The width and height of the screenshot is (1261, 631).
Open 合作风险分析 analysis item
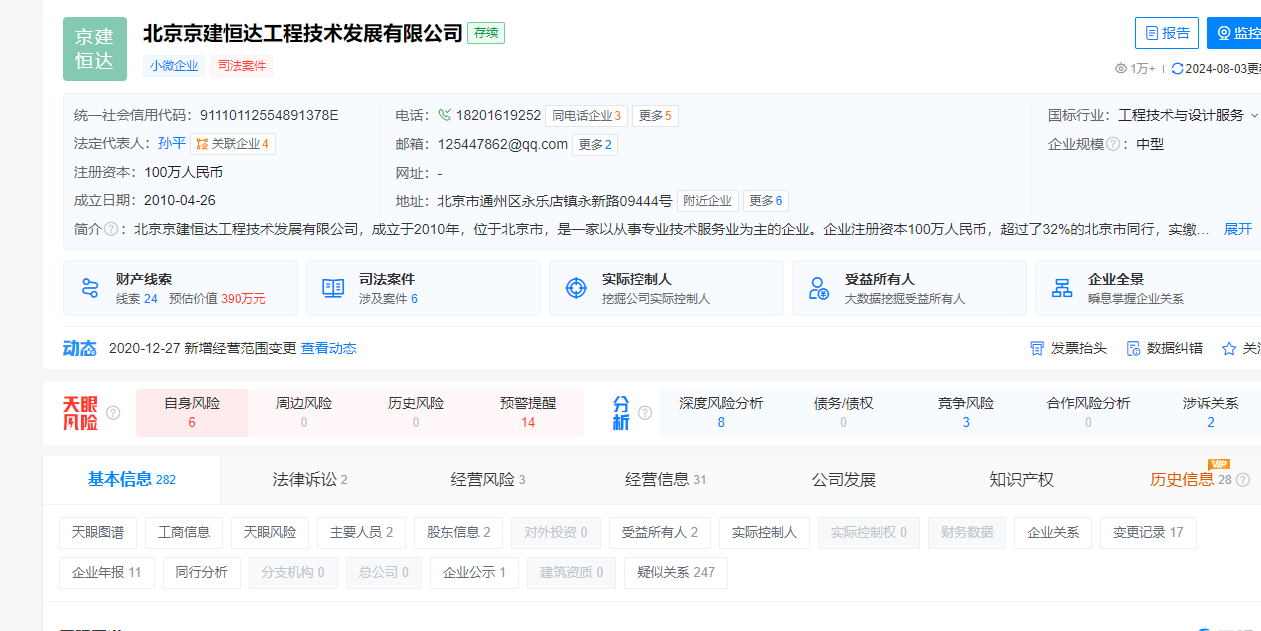pyautogui.click(x=1088, y=412)
